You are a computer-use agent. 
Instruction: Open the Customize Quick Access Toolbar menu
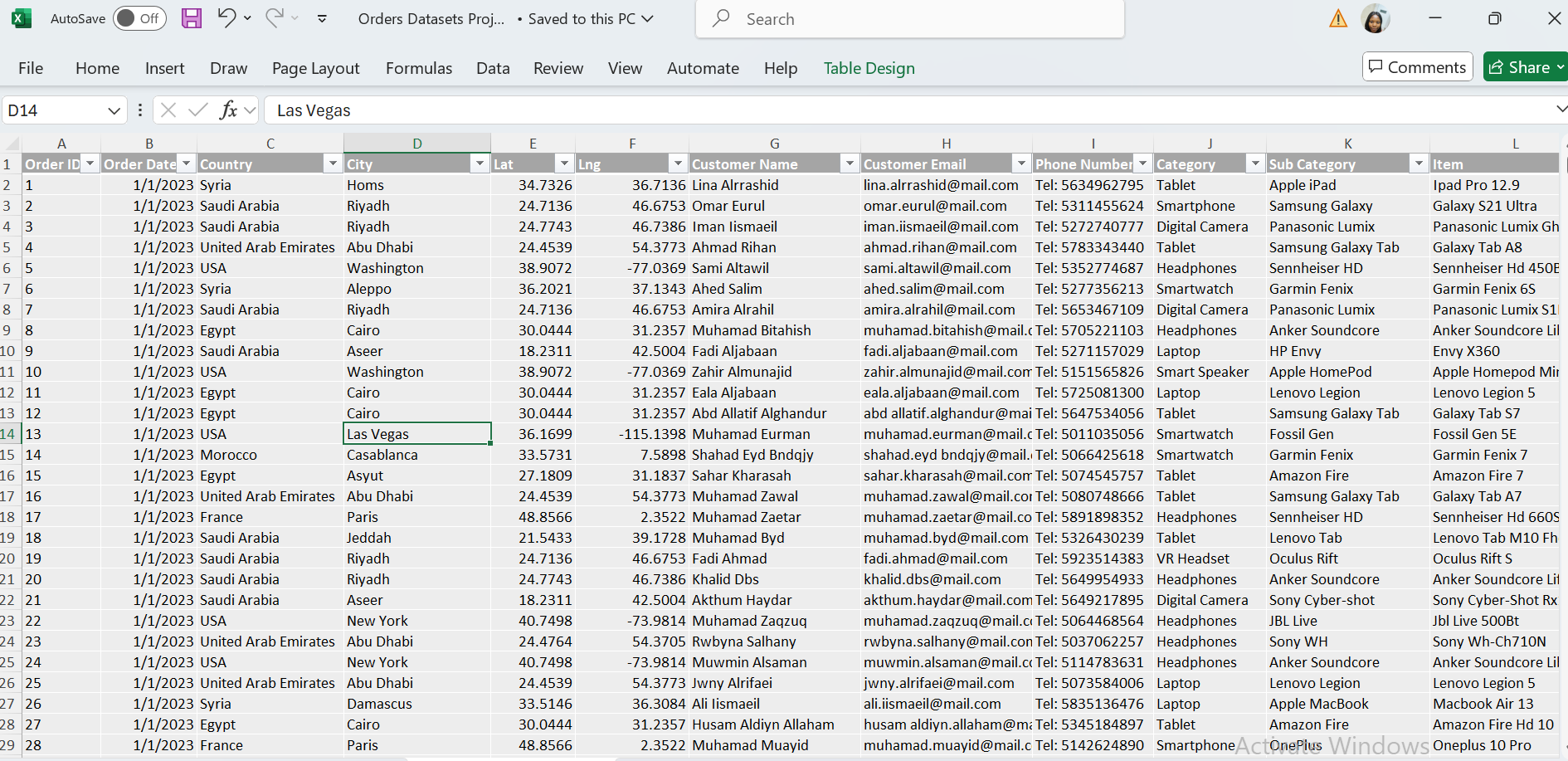322,18
